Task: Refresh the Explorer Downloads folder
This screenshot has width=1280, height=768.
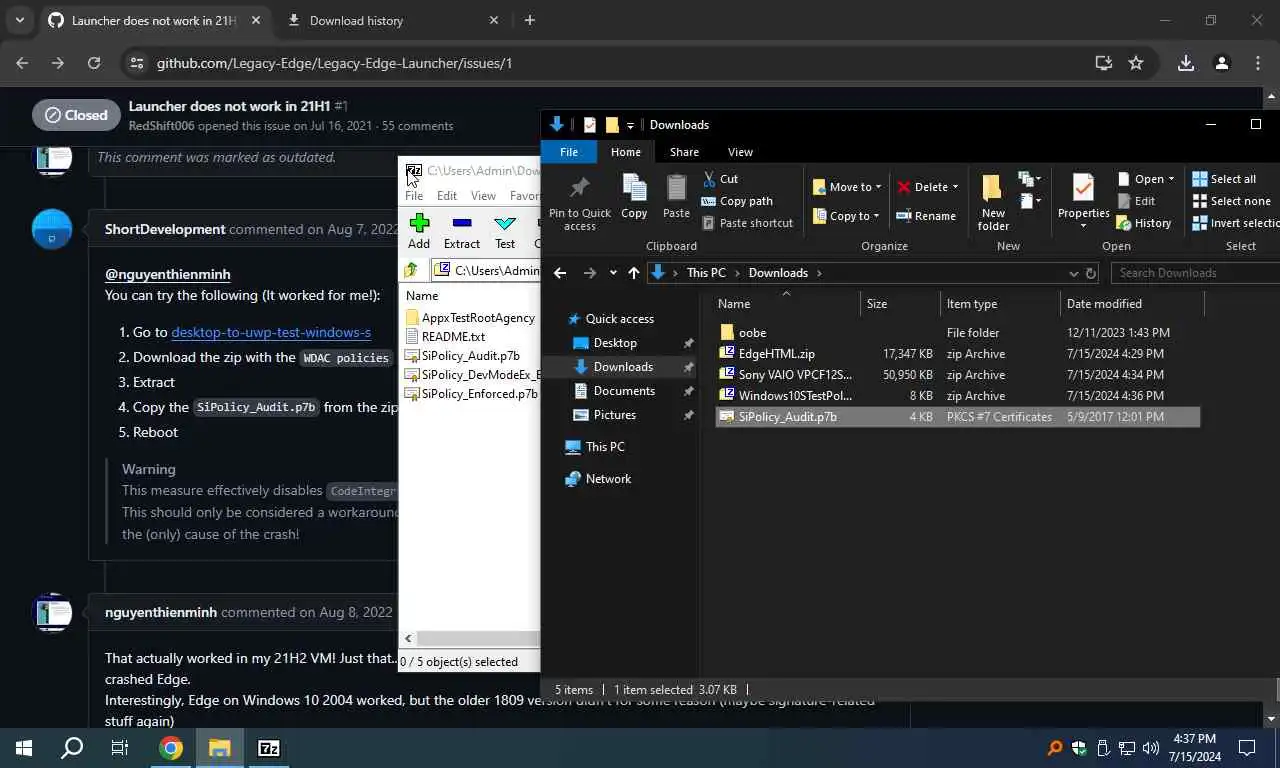Action: point(1091,273)
